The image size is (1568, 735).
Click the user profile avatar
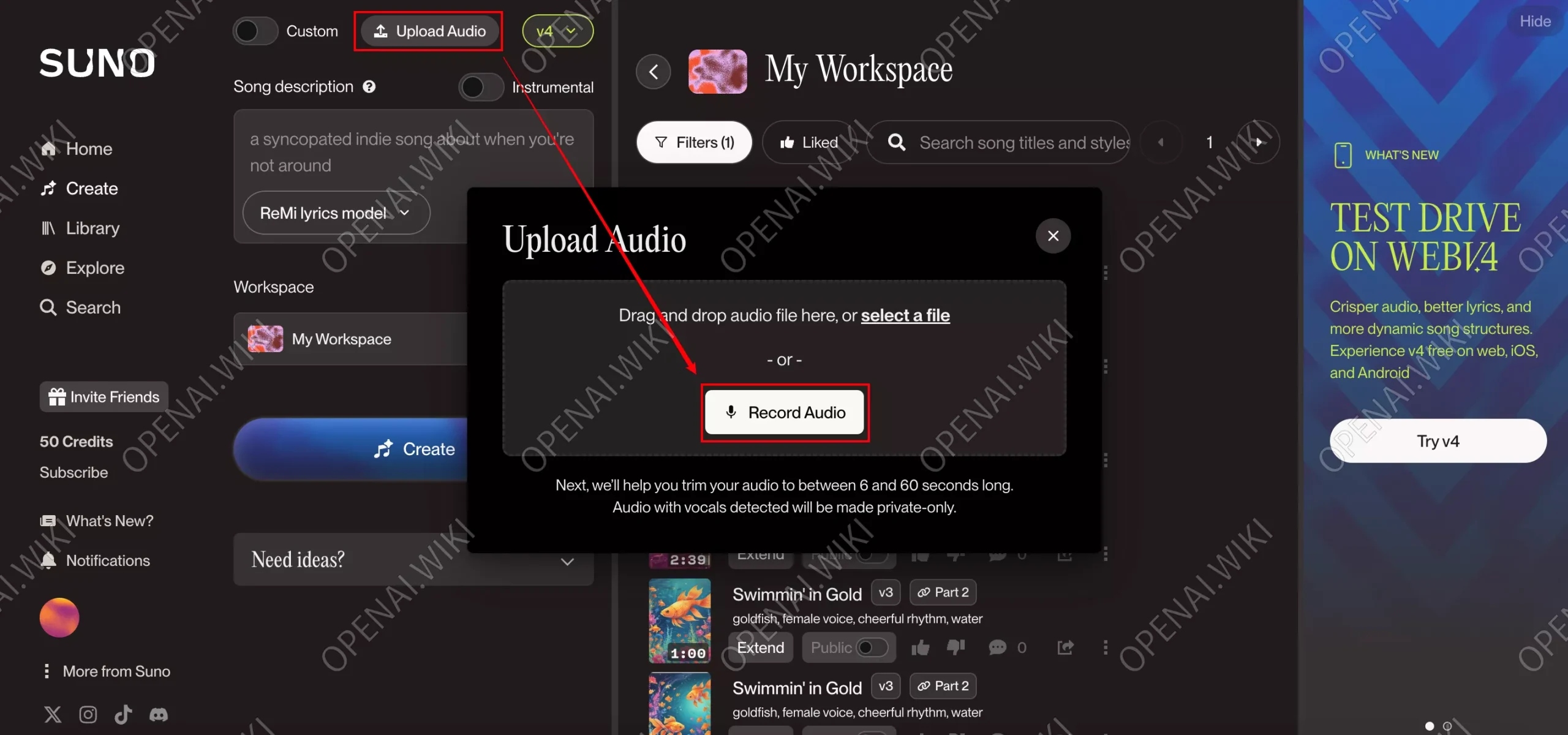coord(59,617)
